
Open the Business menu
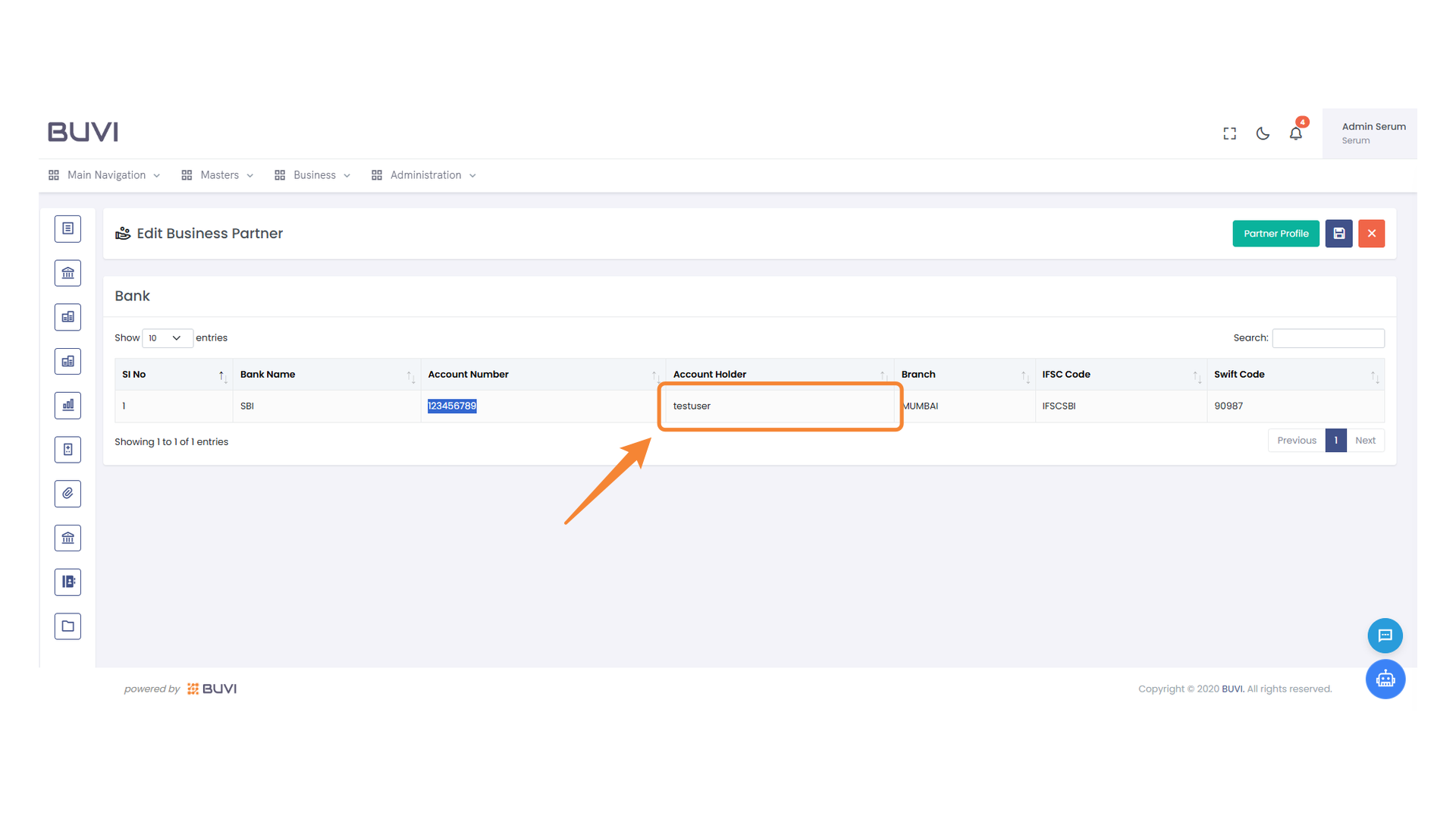click(x=313, y=175)
